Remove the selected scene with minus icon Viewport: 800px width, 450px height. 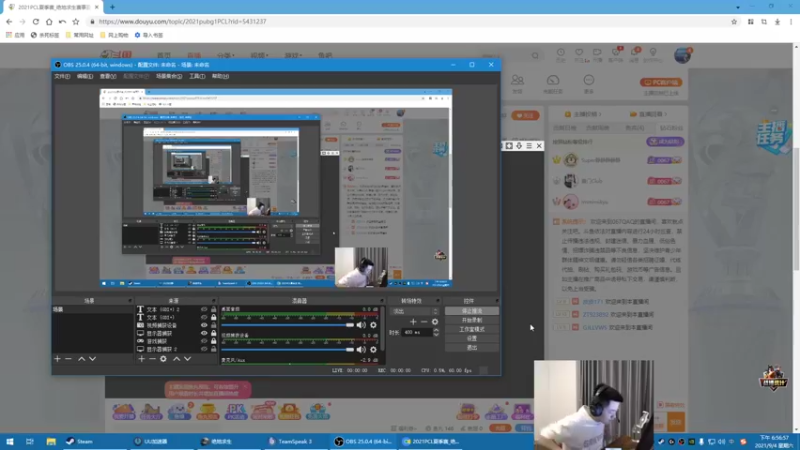coord(68,359)
